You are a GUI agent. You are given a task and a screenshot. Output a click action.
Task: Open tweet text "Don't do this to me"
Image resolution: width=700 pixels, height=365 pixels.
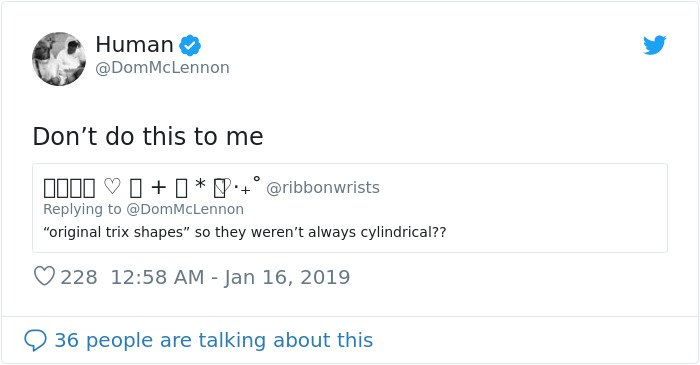coord(148,137)
